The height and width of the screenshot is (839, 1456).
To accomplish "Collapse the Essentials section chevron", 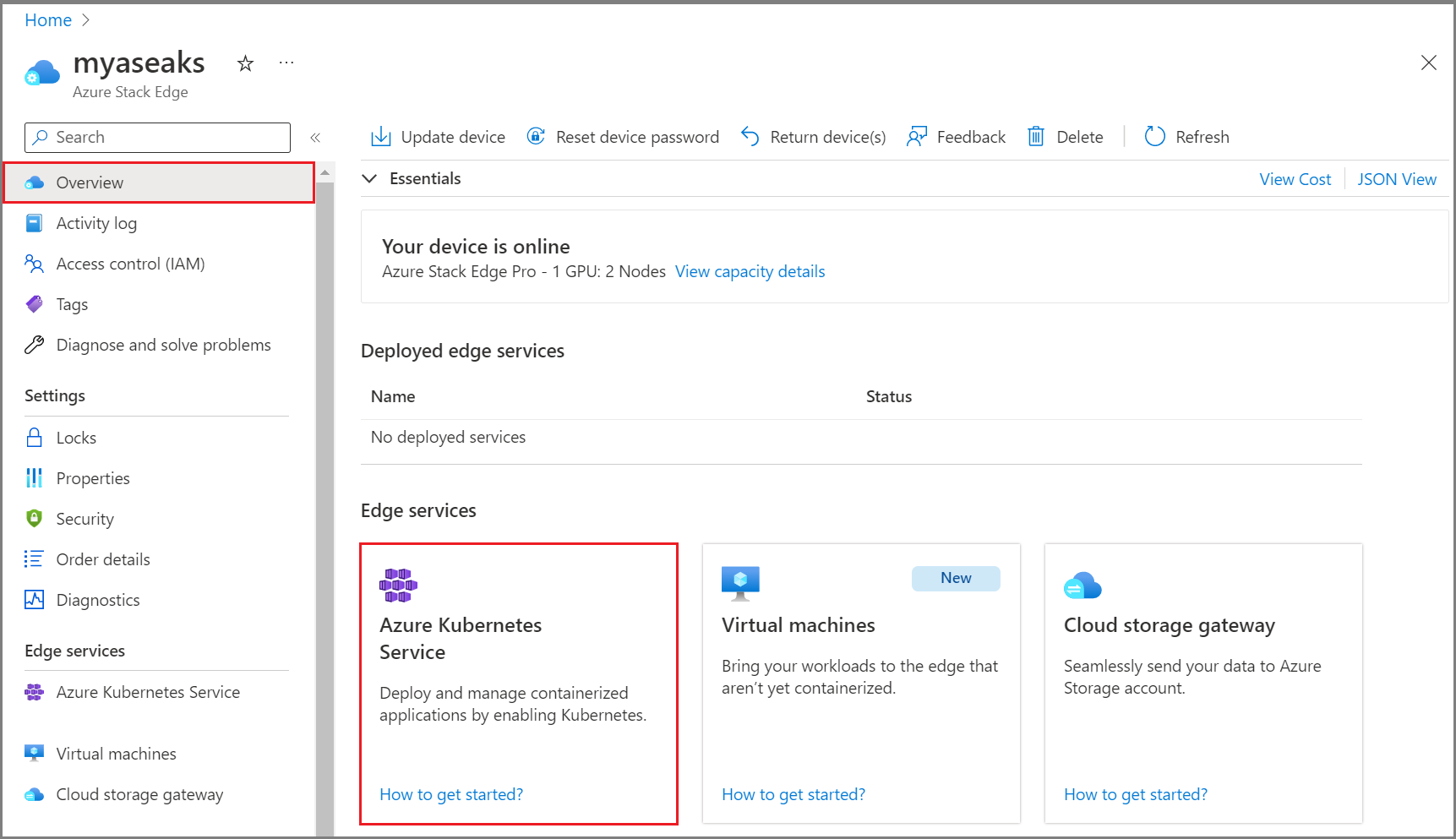I will (x=369, y=178).
